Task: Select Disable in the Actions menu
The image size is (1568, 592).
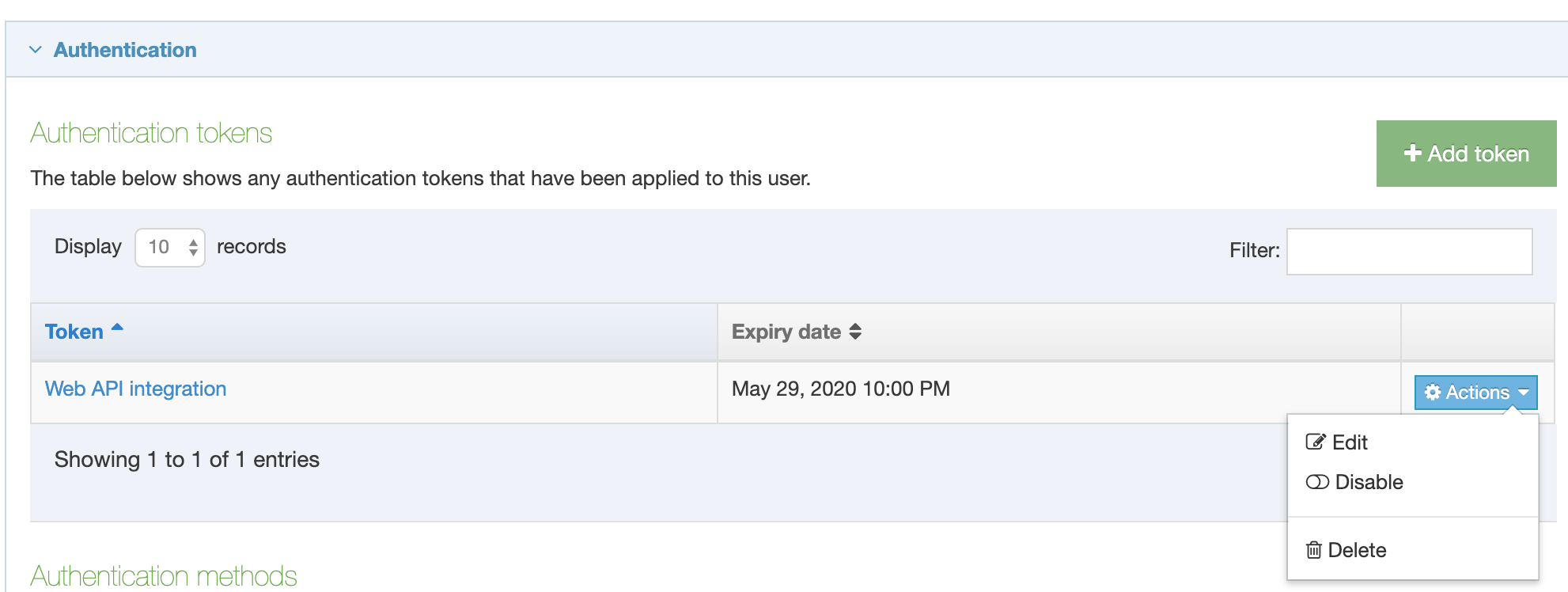Action: pyautogui.click(x=1369, y=482)
